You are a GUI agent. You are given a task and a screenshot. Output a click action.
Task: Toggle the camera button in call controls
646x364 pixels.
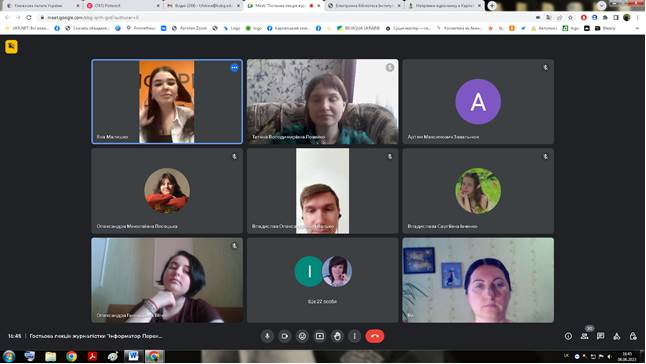click(285, 336)
